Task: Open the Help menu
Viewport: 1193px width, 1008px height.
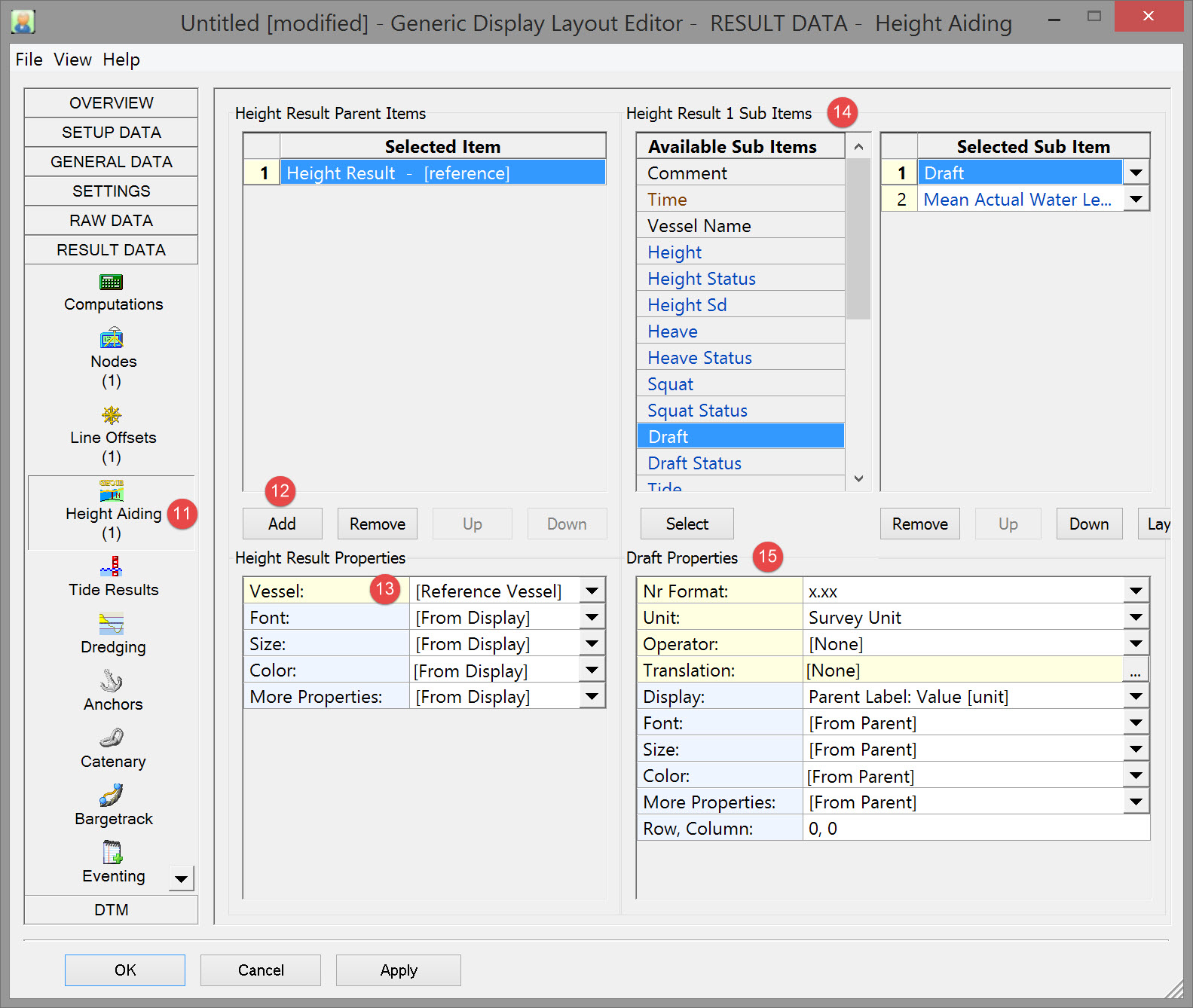Action: 121,60
